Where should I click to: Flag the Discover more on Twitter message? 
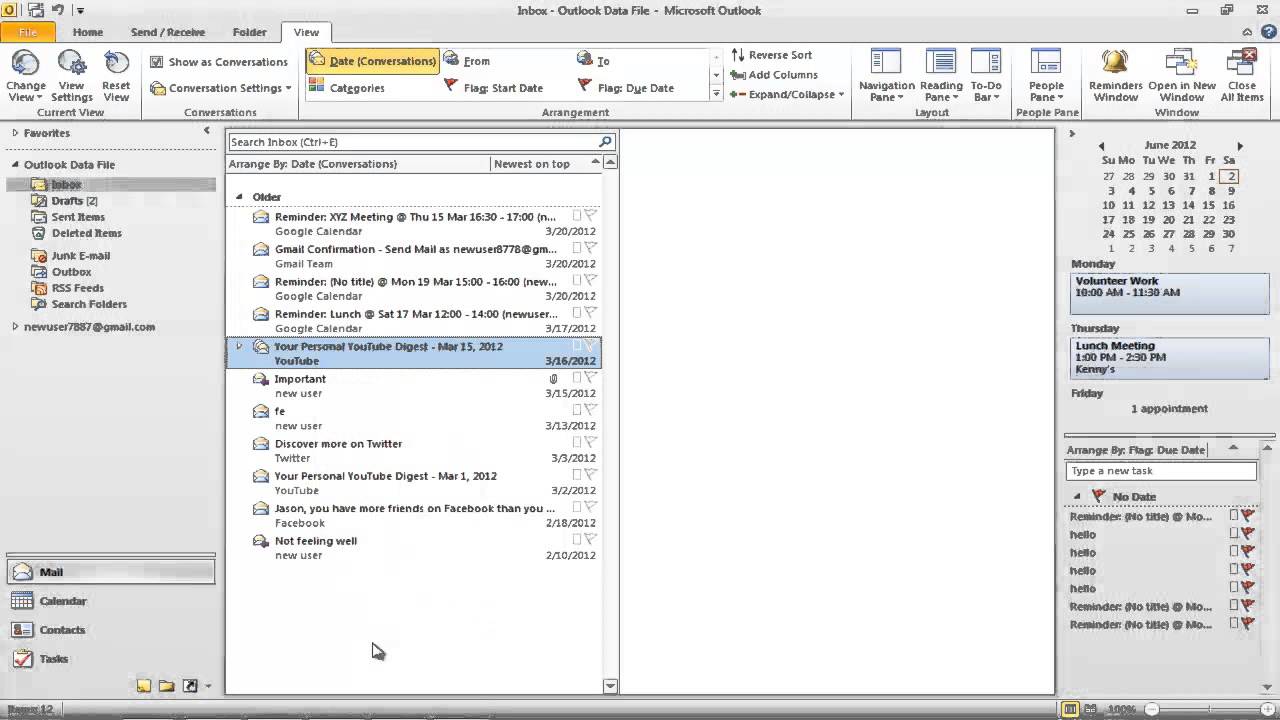tap(590, 443)
